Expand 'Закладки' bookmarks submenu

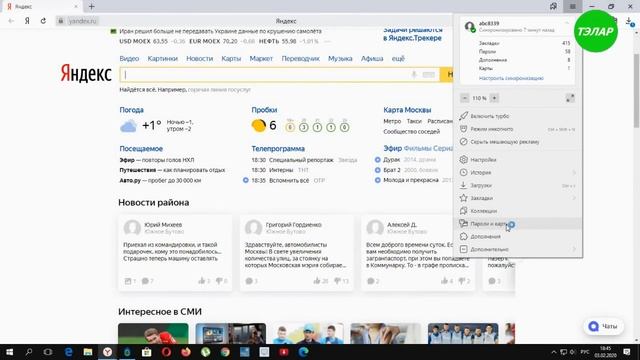click(x=518, y=198)
